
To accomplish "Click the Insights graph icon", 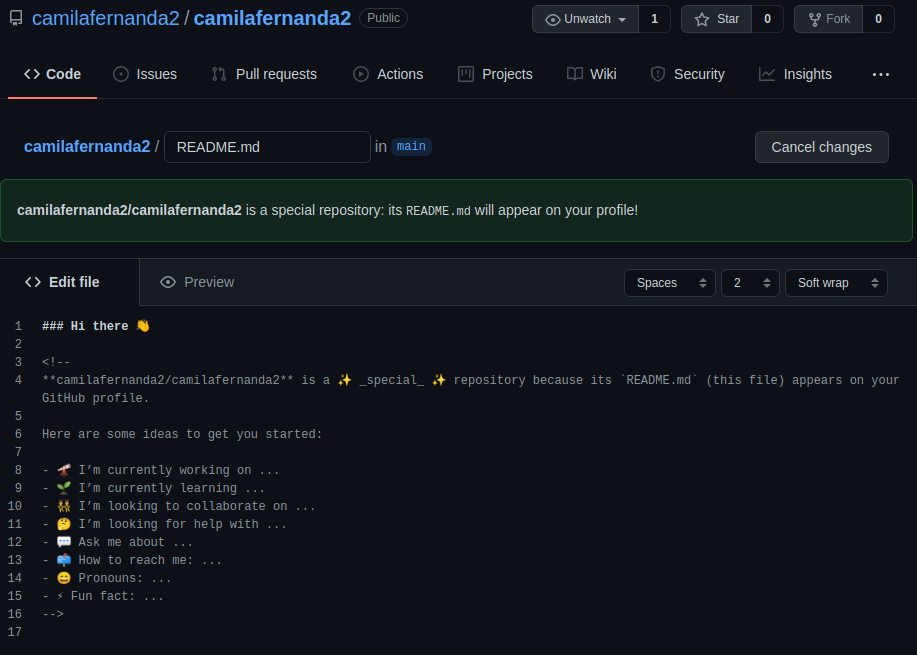I will 767,74.
